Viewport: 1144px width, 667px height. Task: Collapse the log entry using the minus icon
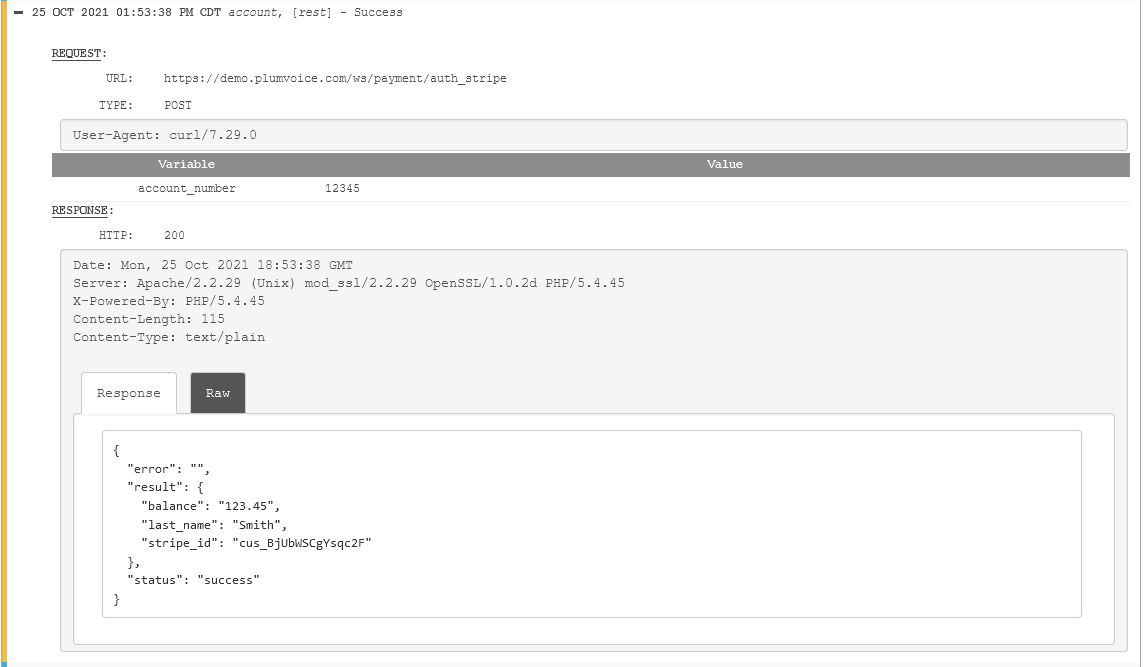point(18,13)
